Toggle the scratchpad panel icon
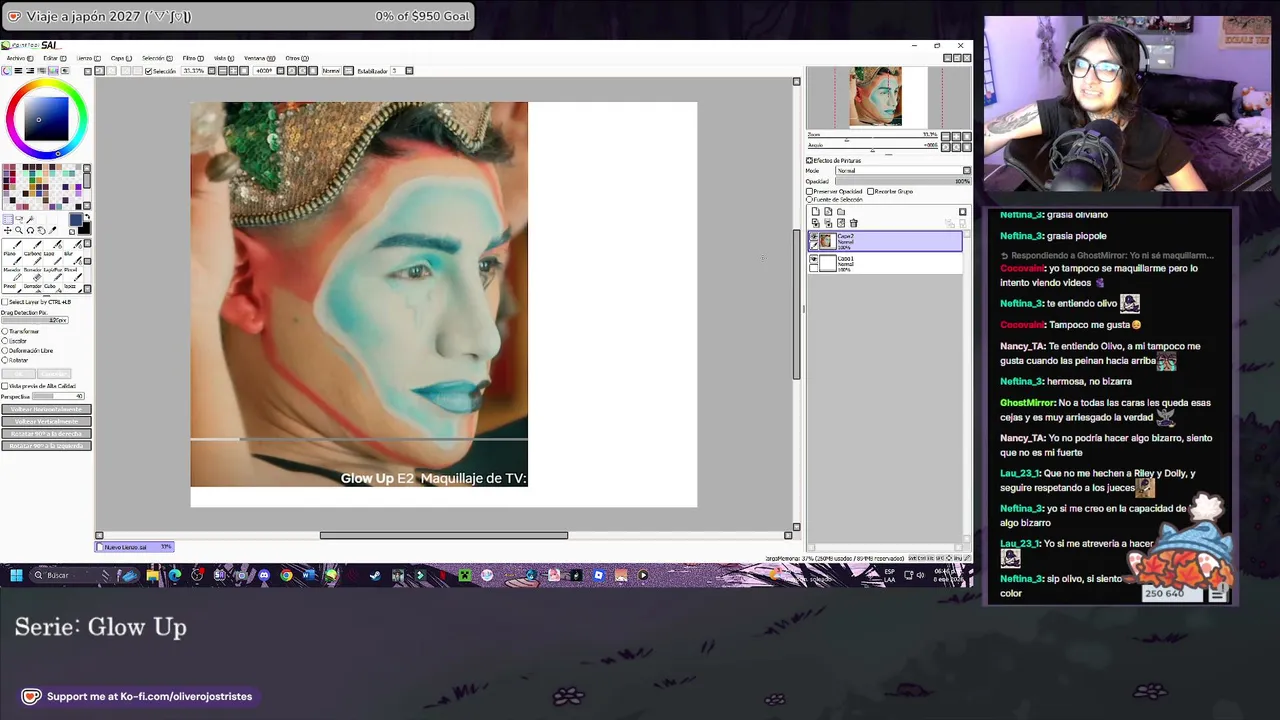 coord(65,71)
